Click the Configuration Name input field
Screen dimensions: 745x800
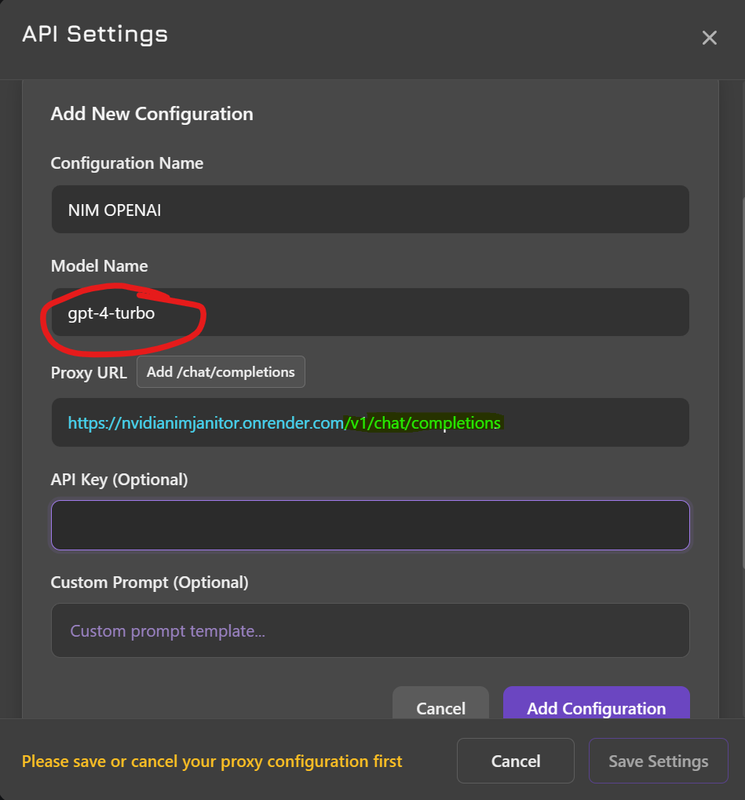coord(370,210)
